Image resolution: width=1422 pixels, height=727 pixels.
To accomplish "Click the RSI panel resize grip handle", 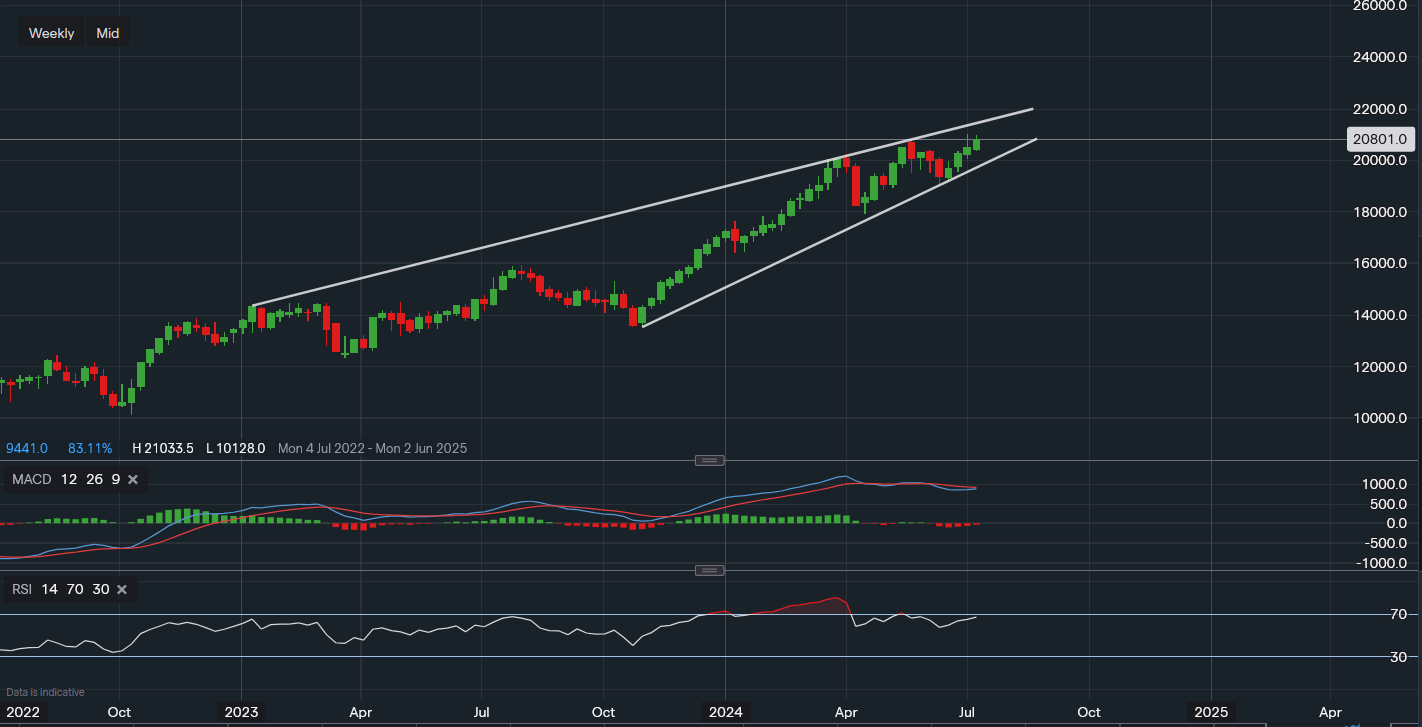I will point(710,570).
